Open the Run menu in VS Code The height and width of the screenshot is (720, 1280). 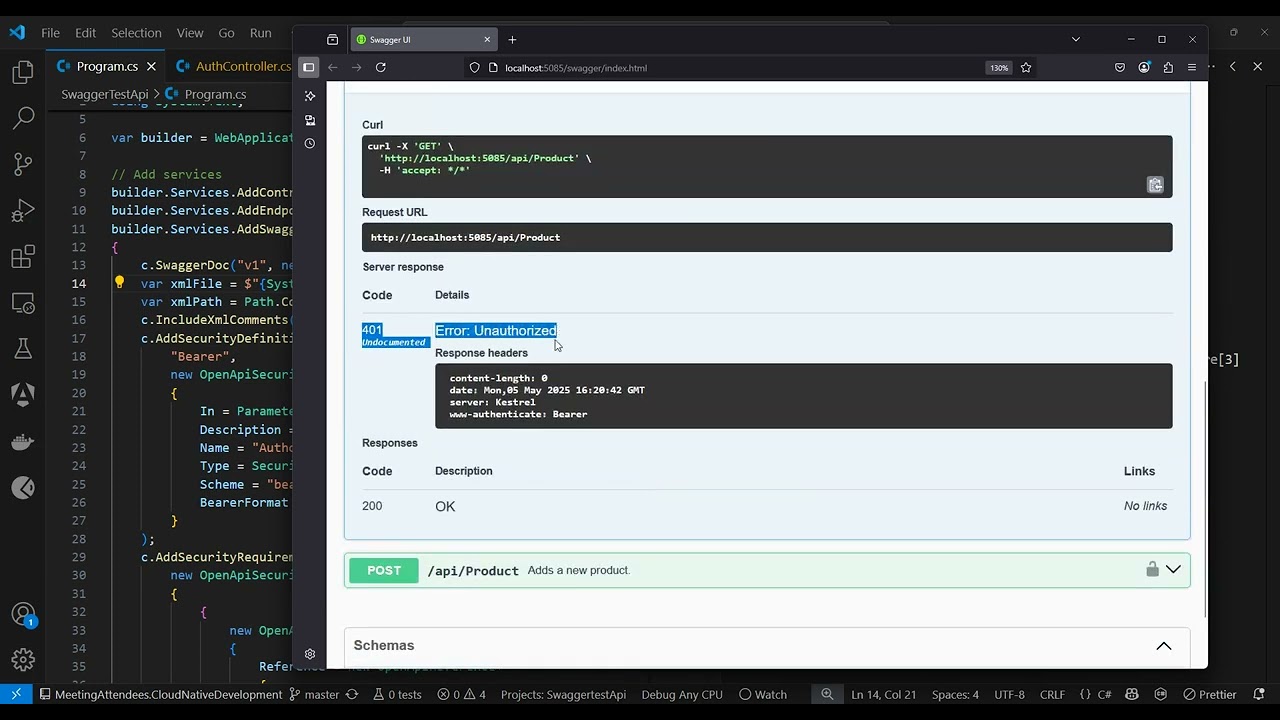pos(260,33)
